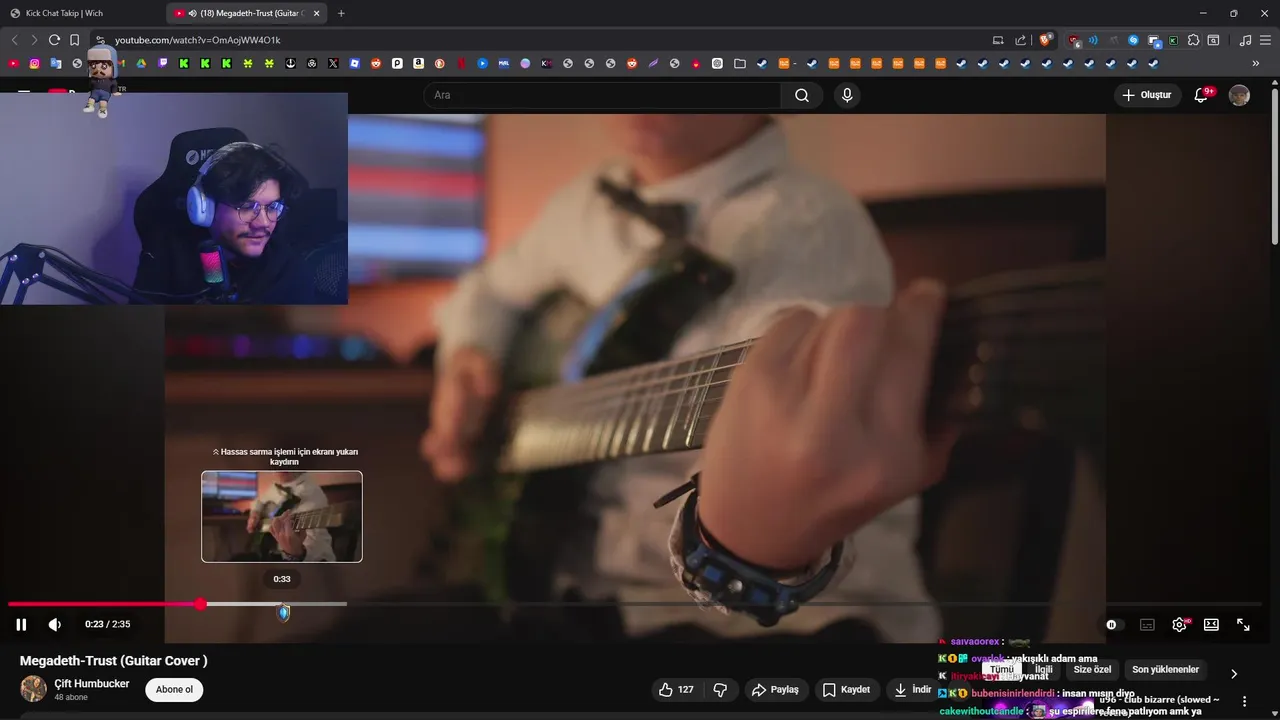Image resolution: width=1280 pixels, height=720 pixels.
Task: Open account avatar menu
Action: [1239, 95]
